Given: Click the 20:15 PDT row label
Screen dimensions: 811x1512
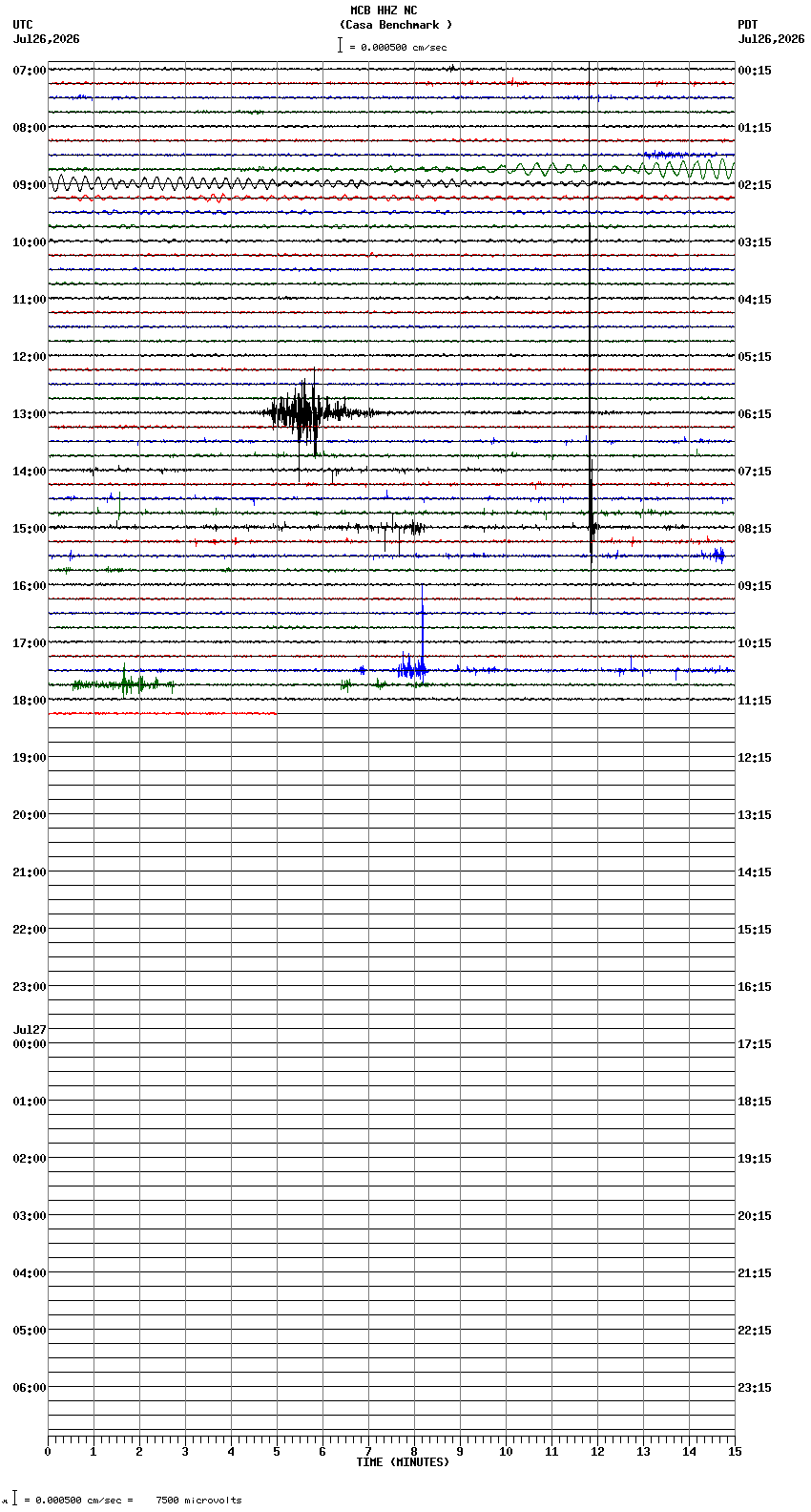Looking at the screenshot, I should [x=755, y=1216].
